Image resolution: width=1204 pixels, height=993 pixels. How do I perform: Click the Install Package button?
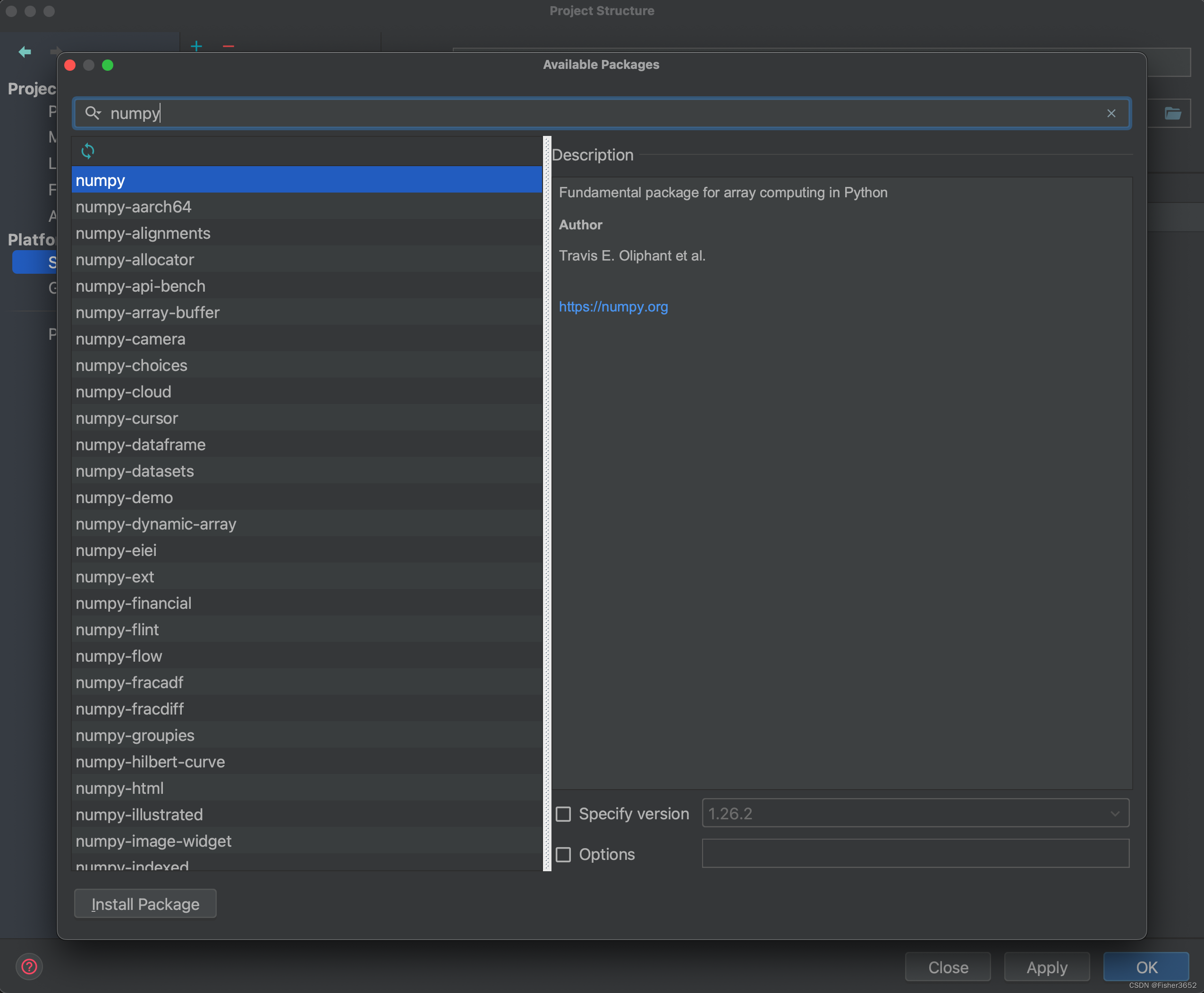[145, 904]
